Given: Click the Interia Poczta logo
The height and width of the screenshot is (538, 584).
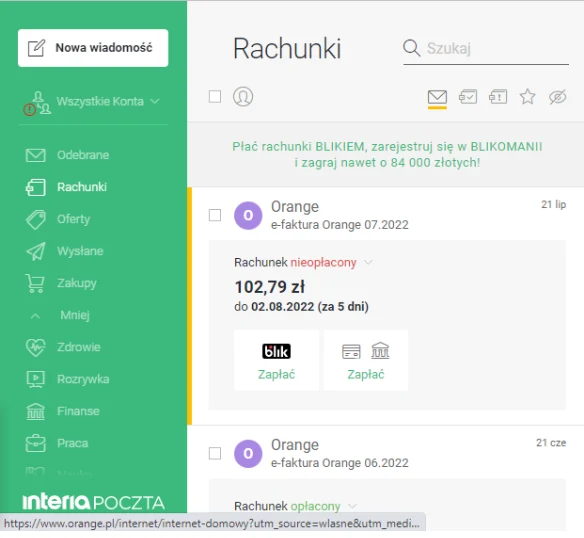Looking at the screenshot, I should pyautogui.click(x=93, y=502).
